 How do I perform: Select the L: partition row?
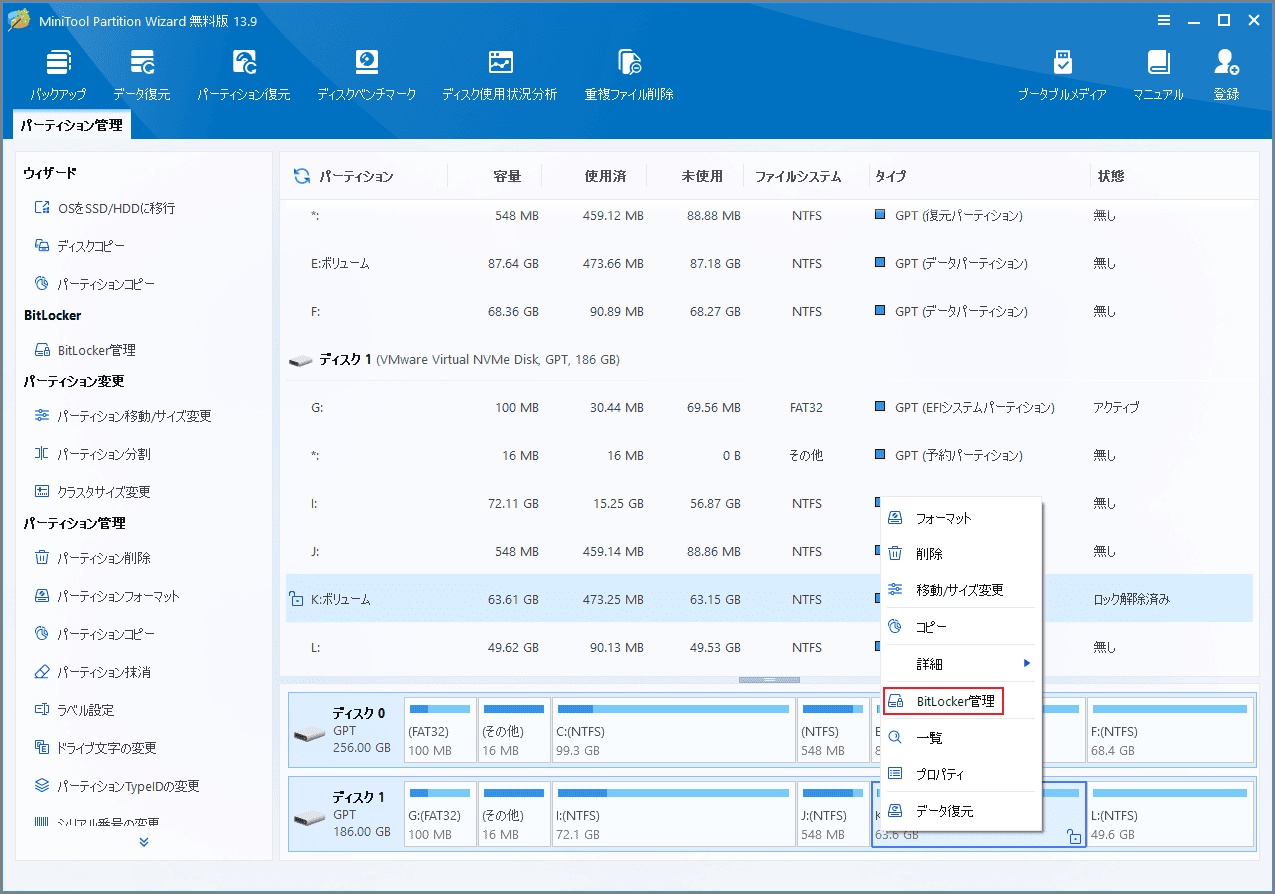[x=769, y=647]
